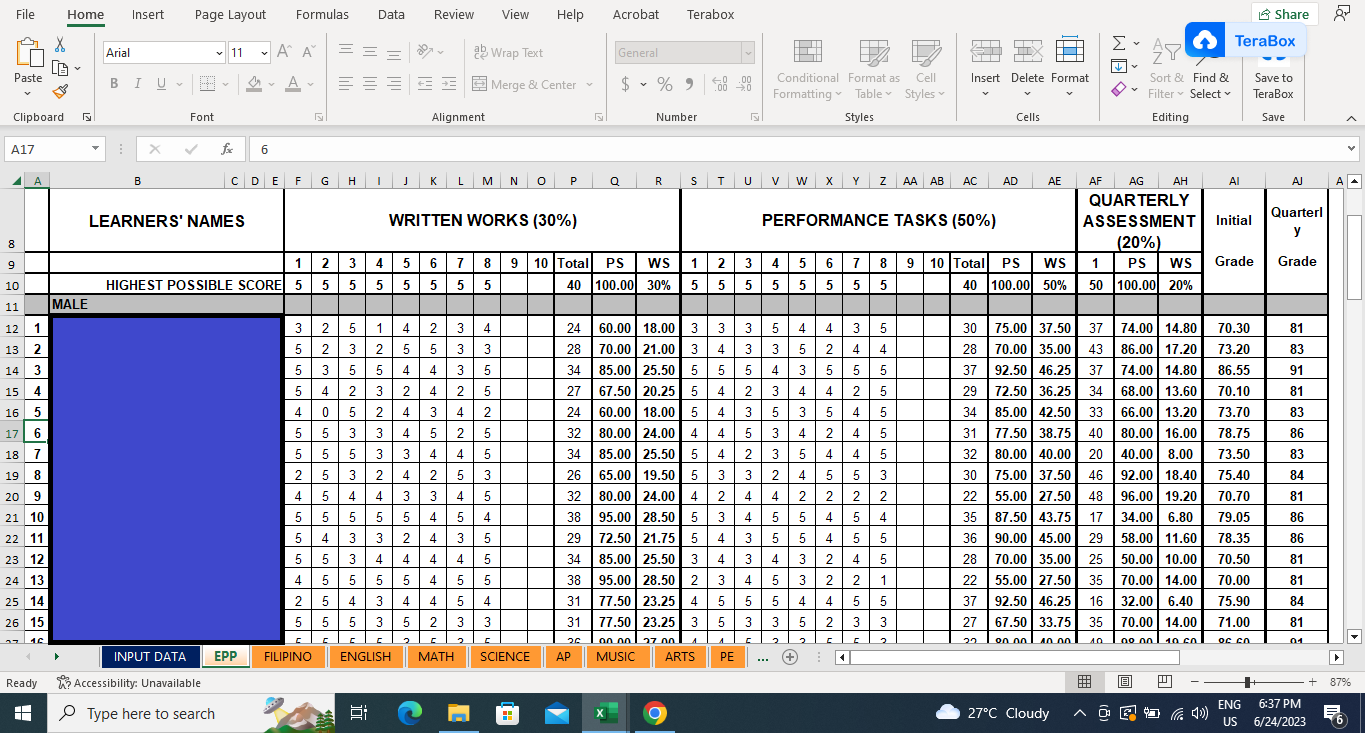Screen dimensions: 1365x733
Task: Open the Conditional Formatting dropdown
Action: [x=808, y=68]
